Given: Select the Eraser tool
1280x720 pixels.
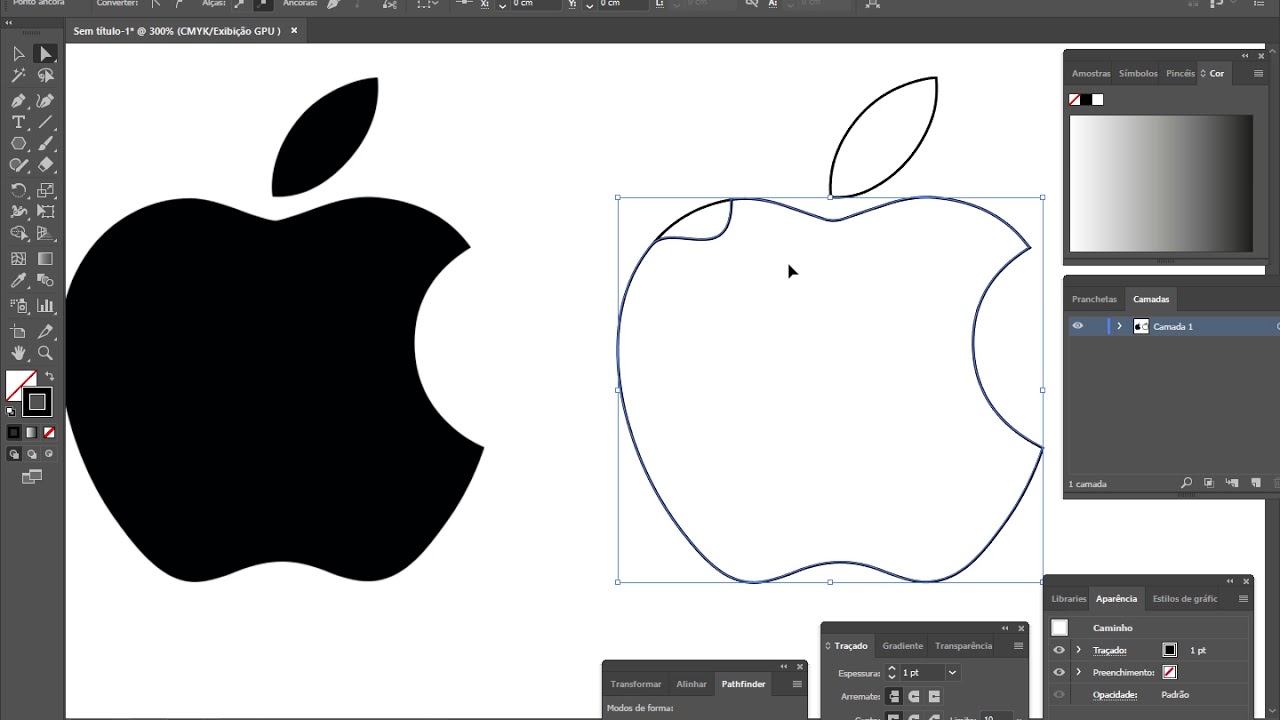Looking at the screenshot, I should coord(45,165).
